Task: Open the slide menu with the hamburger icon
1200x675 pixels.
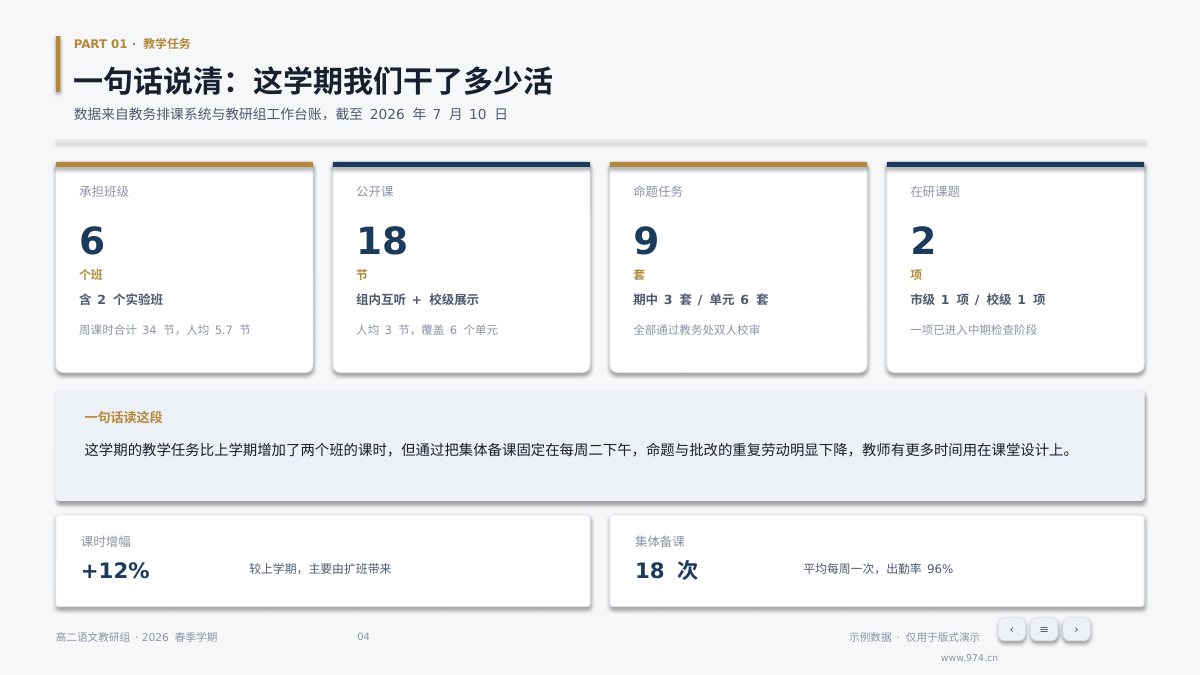Action: pyautogui.click(x=1044, y=629)
